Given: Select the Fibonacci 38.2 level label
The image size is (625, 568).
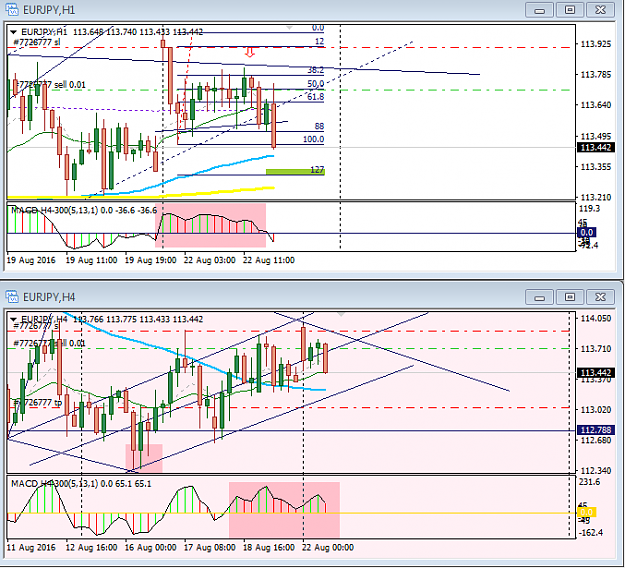Looking at the screenshot, I should [315, 70].
